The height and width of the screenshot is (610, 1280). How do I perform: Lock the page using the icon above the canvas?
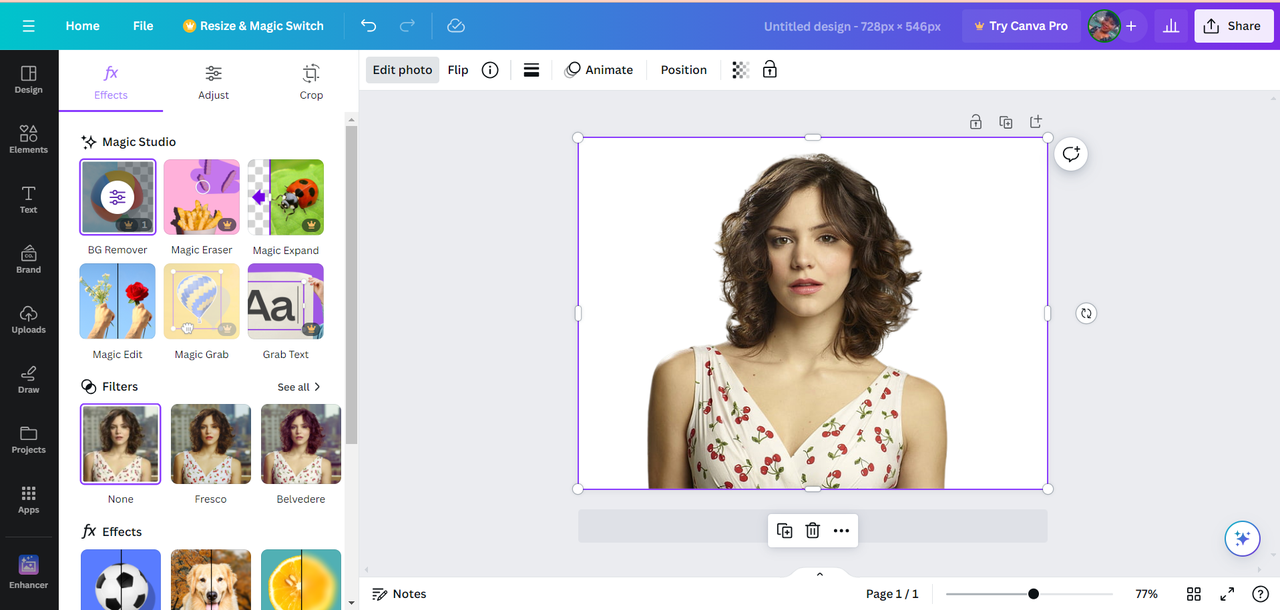pyautogui.click(x=975, y=122)
